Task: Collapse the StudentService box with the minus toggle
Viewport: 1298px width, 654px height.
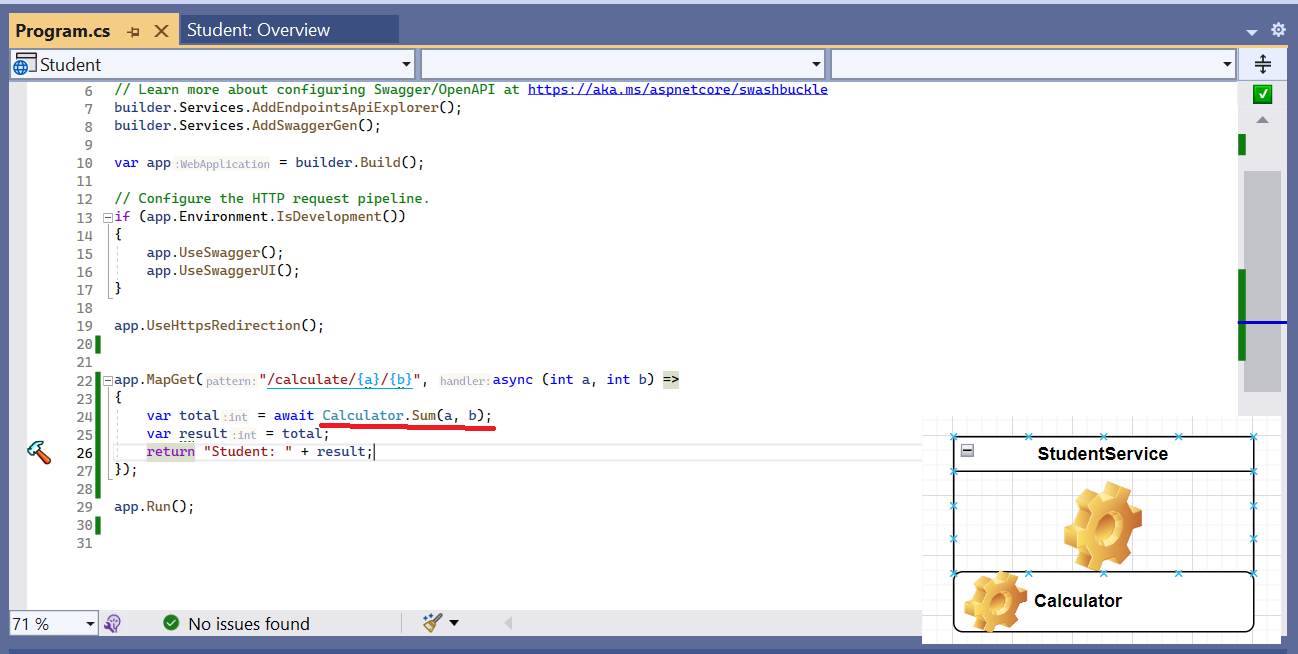Action: 967,452
